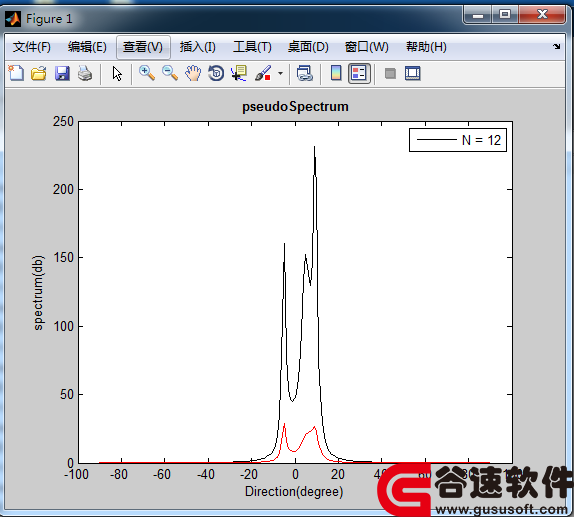The height and width of the screenshot is (517, 574).
Task: Save the figure with the floppy disk icon
Action: click(62, 73)
